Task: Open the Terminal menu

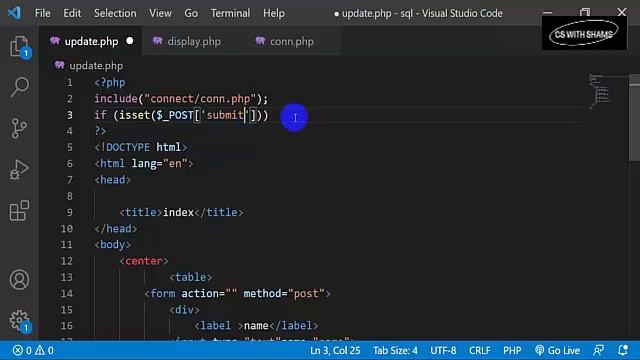Action: (230, 13)
